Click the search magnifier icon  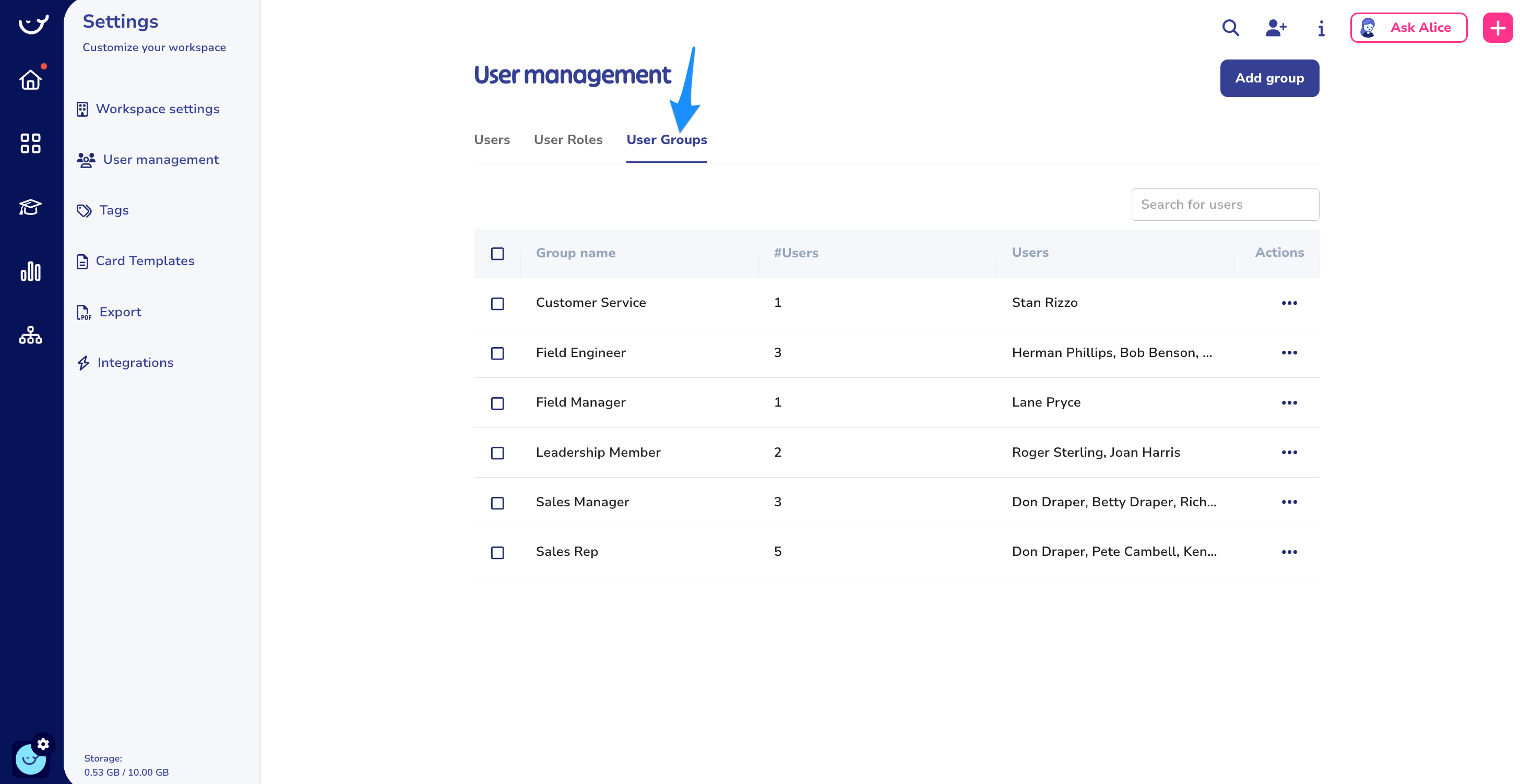point(1230,28)
